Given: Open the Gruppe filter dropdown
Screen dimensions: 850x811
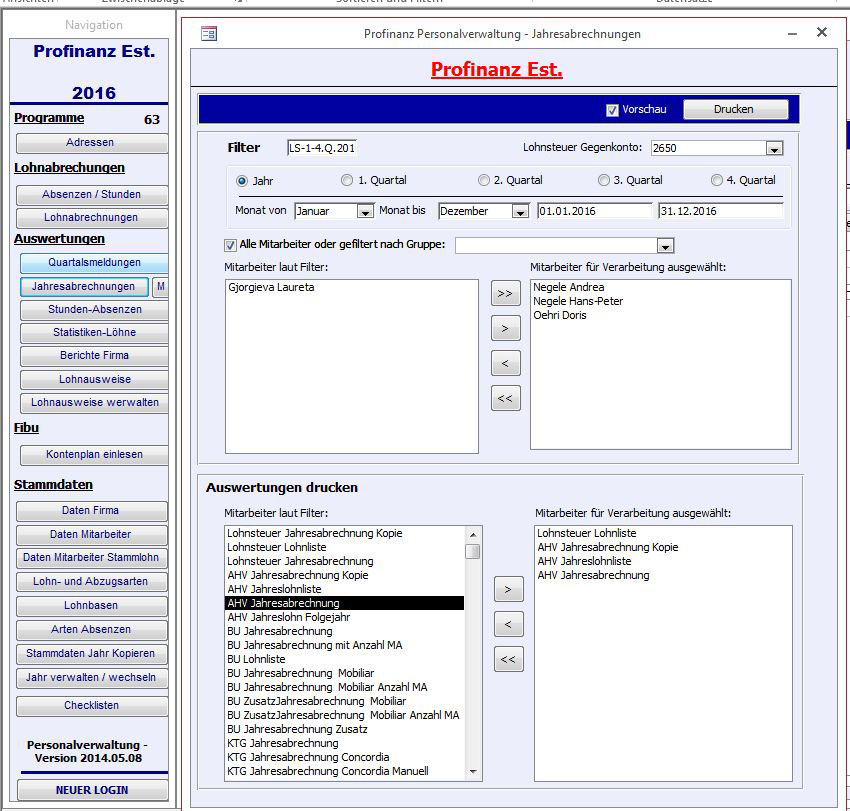Looking at the screenshot, I should (x=666, y=246).
